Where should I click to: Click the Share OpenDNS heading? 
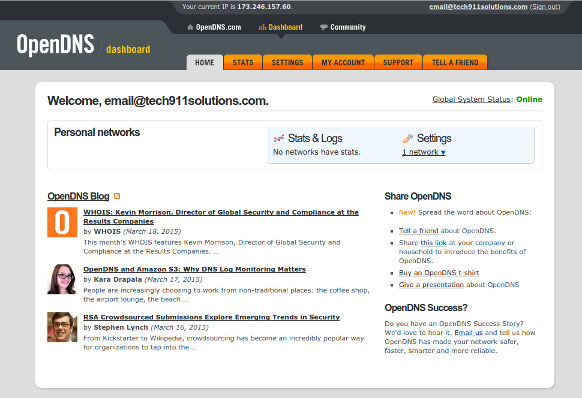(418, 196)
